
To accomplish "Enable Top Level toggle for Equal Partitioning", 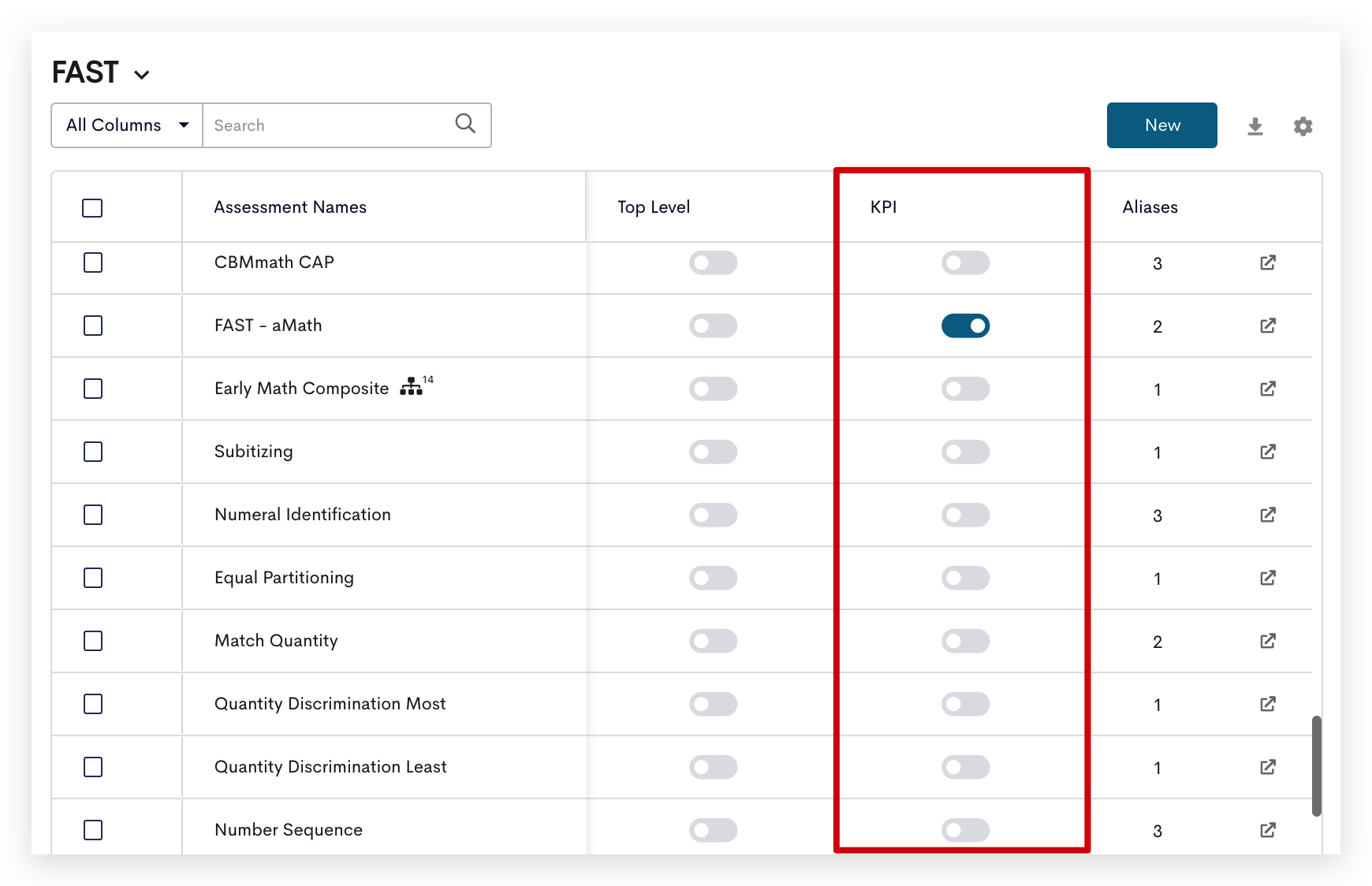I will (x=713, y=578).
